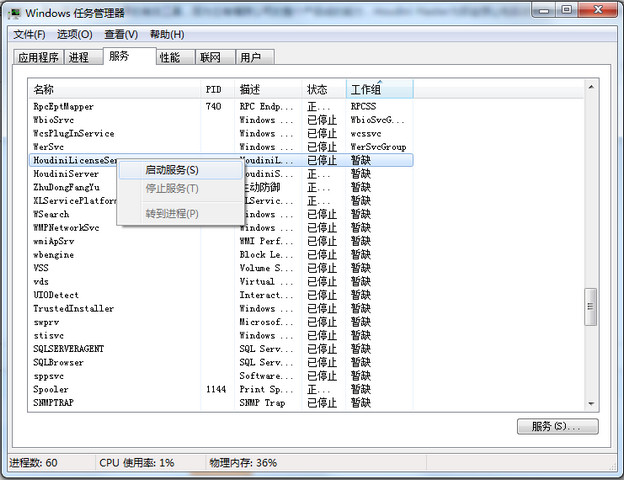Click the SNMP Trap description cell
Screen dimensions: 624x480
coord(262,403)
